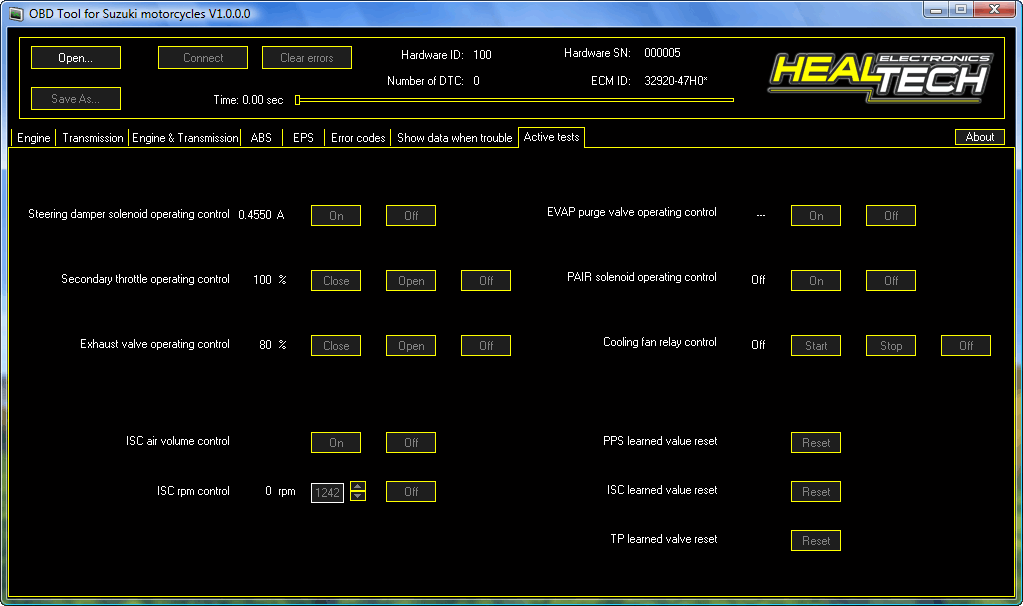Click the About button

[979, 137]
